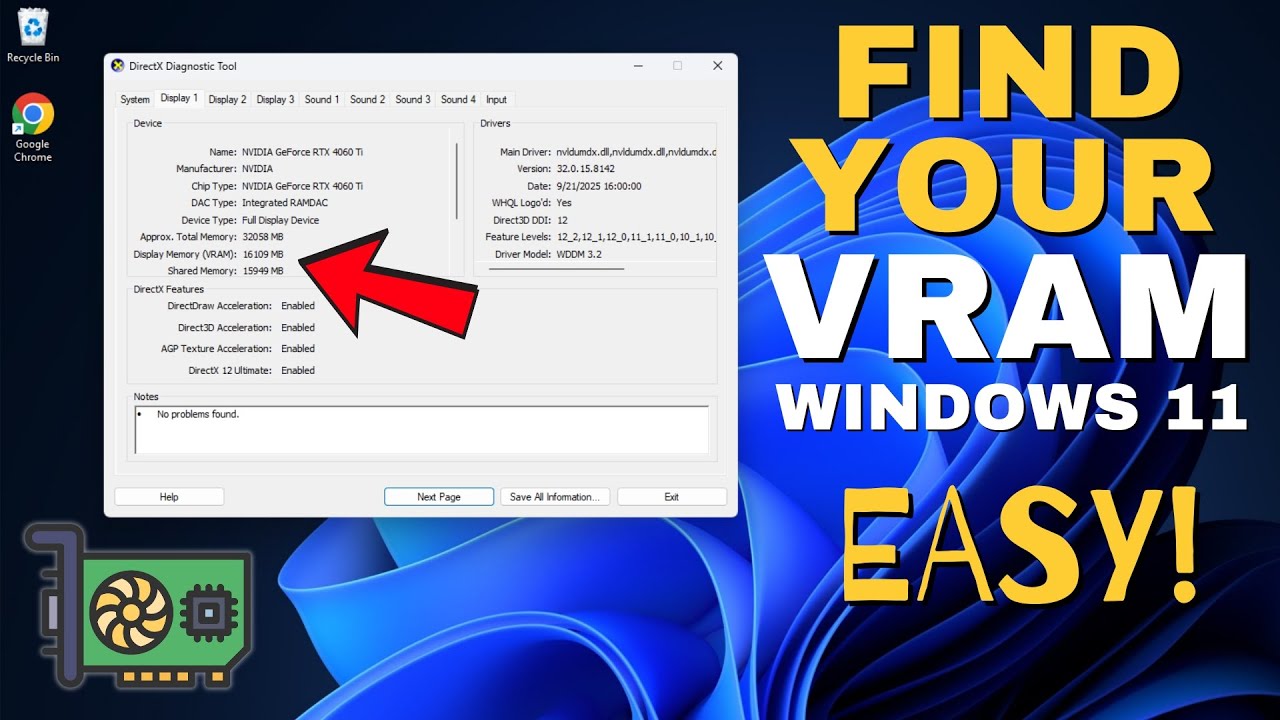Switch to the Input tab

(x=496, y=100)
